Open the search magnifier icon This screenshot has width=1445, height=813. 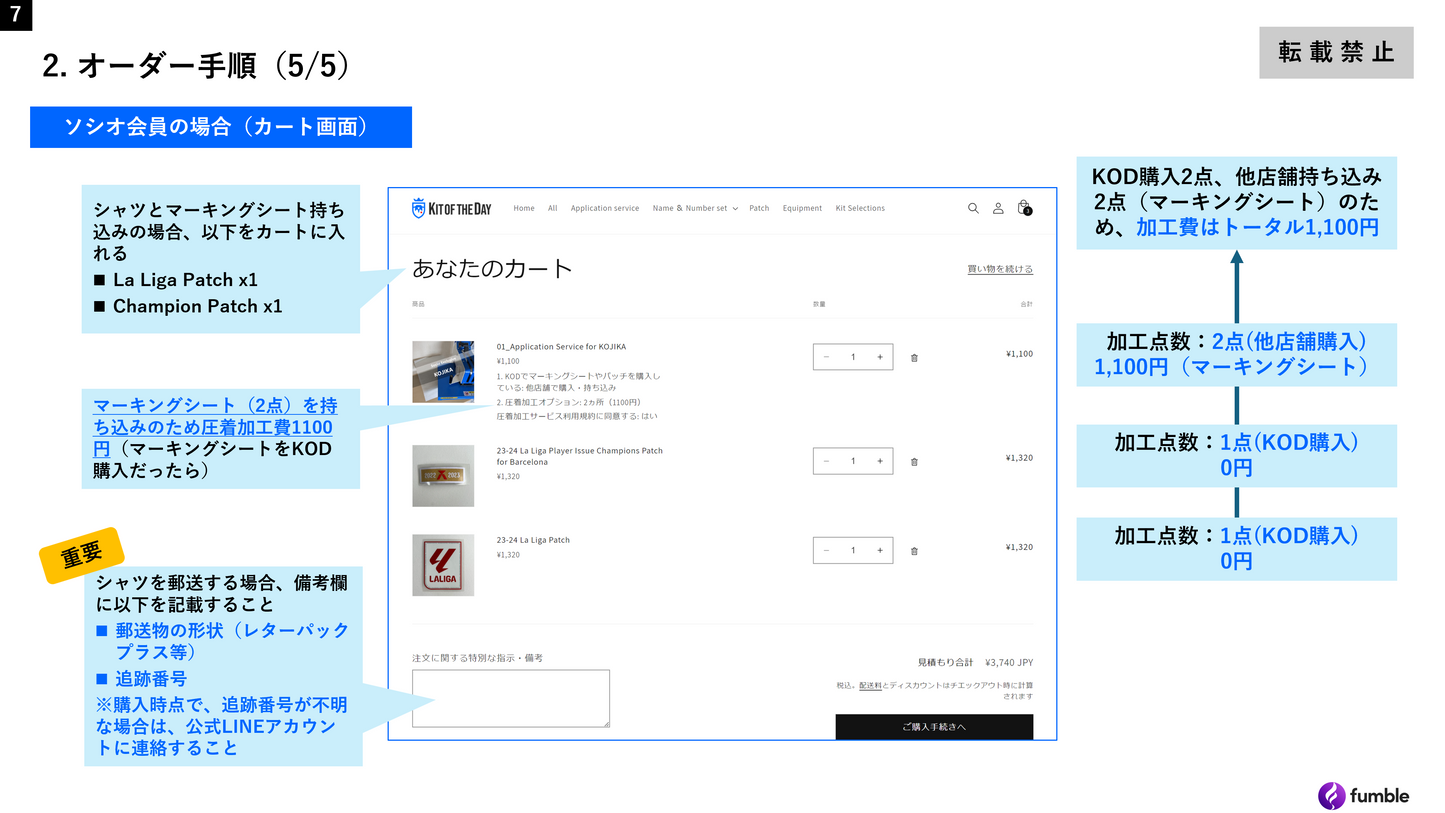[973, 208]
